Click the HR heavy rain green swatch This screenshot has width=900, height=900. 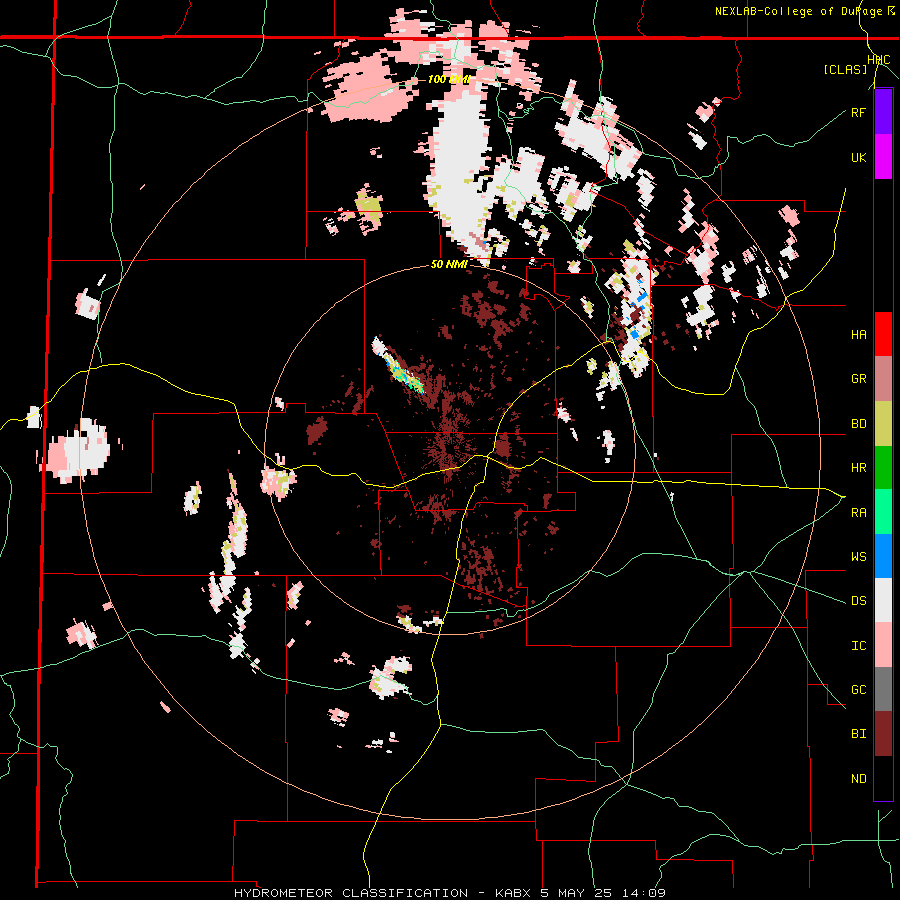click(883, 467)
